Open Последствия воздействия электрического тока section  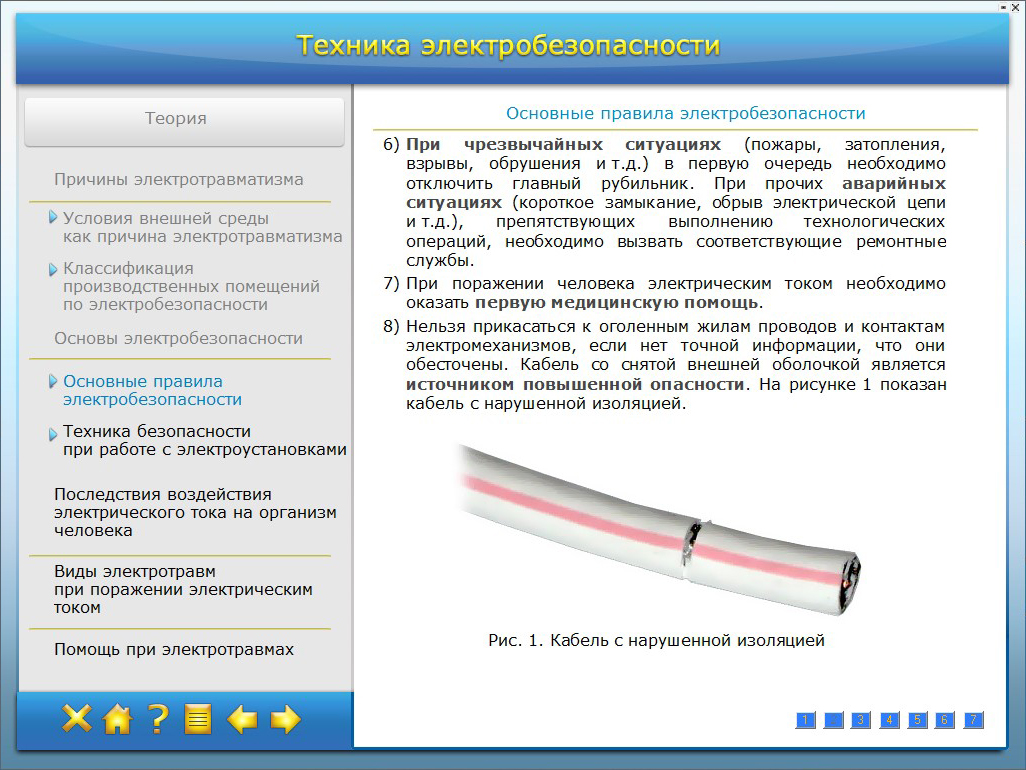point(194,512)
